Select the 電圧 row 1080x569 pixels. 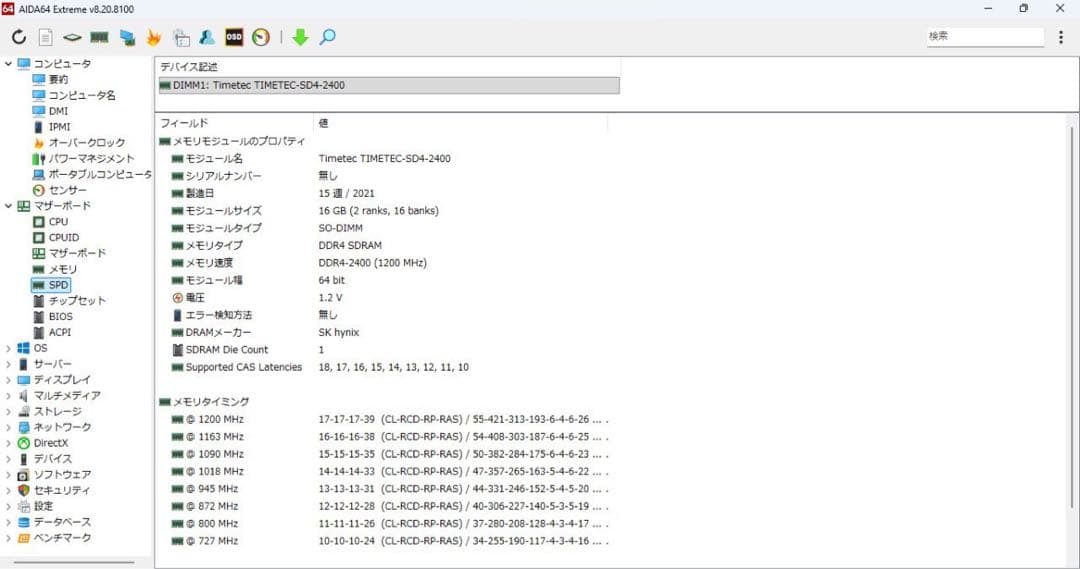pyautogui.click(x=383, y=298)
